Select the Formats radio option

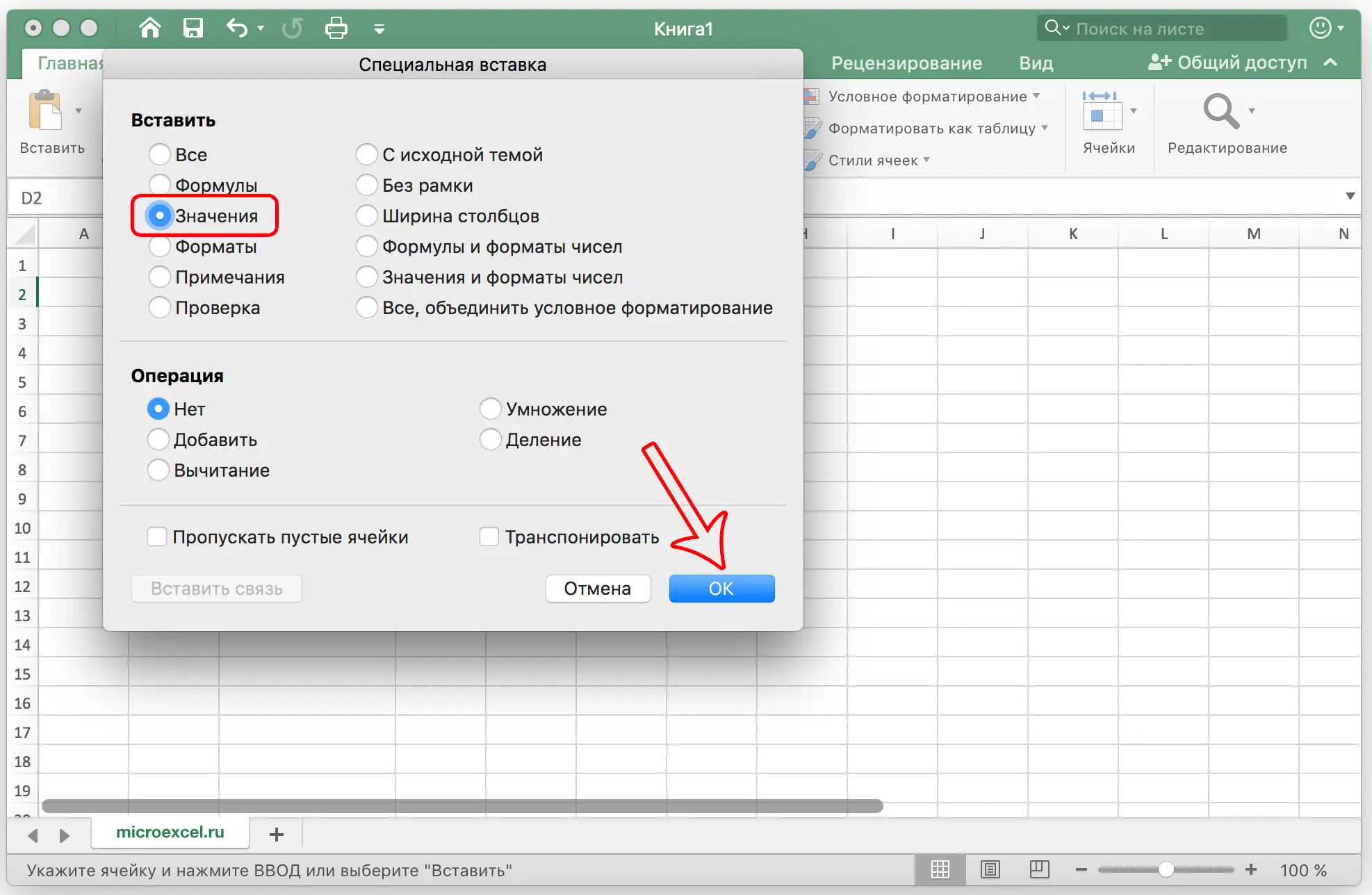pos(159,246)
